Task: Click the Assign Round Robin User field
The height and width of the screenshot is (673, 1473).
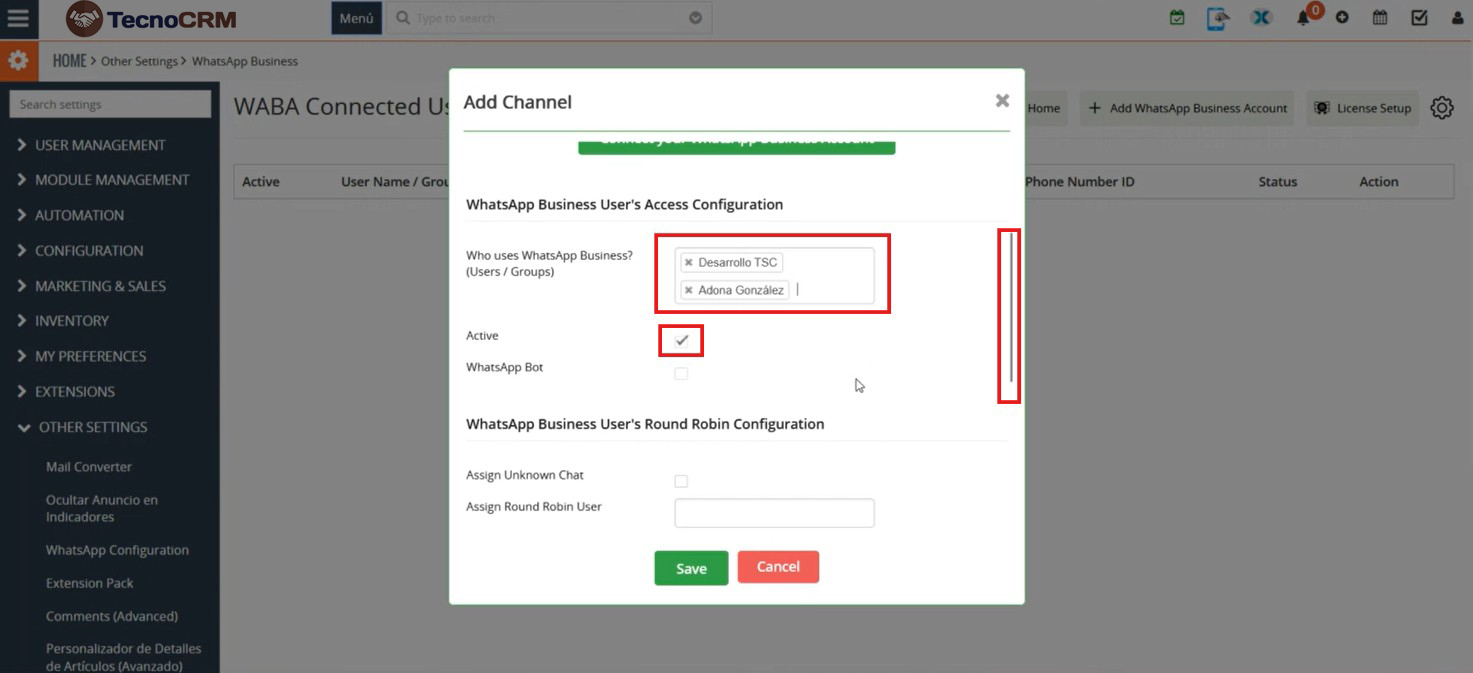Action: (774, 513)
